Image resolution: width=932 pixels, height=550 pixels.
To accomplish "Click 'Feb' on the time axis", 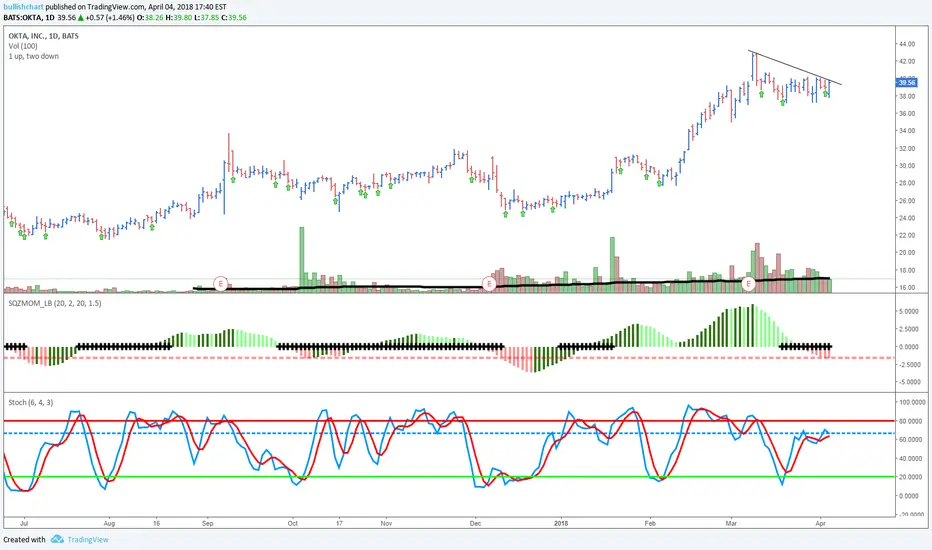I will pos(650,523).
